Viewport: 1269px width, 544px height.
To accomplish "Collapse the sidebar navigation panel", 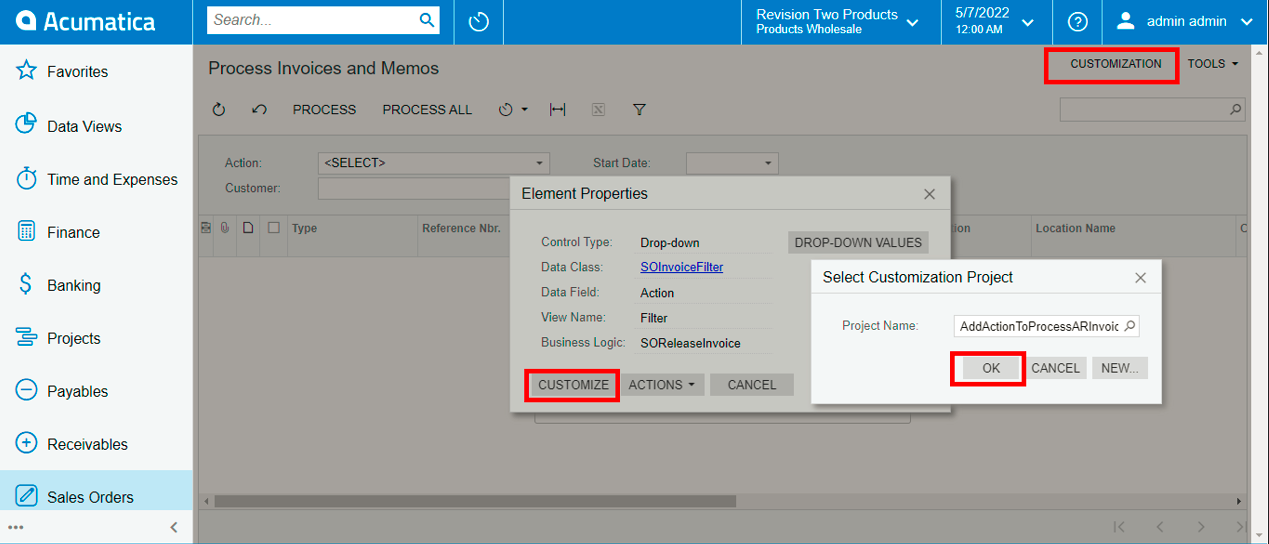I will [x=174, y=527].
